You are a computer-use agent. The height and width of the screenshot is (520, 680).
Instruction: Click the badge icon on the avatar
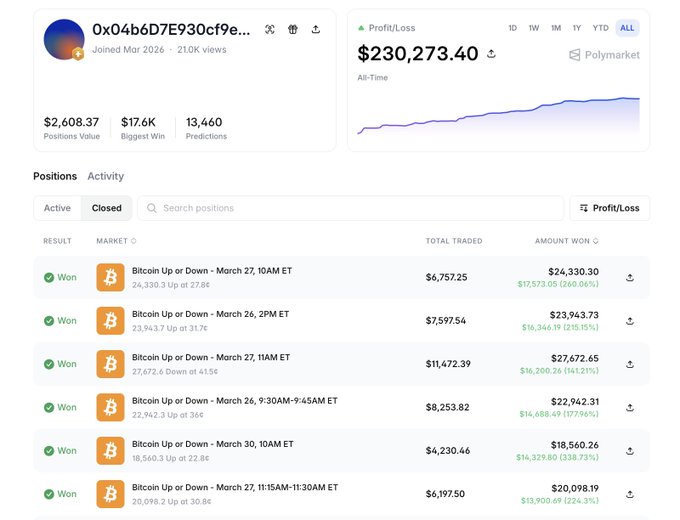(x=78, y=54)
